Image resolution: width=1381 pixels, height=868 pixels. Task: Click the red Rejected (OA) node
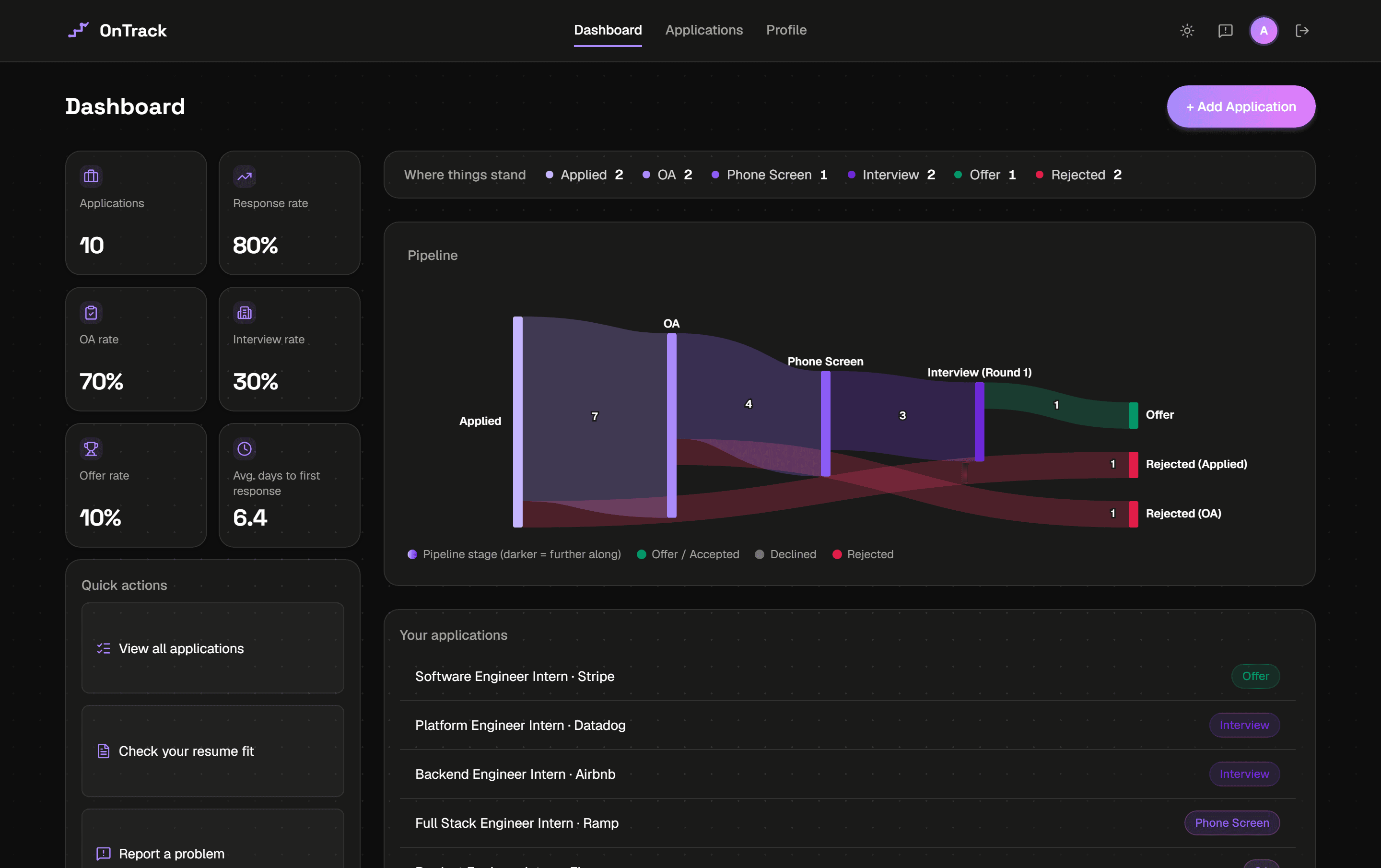pos(1133,514)
